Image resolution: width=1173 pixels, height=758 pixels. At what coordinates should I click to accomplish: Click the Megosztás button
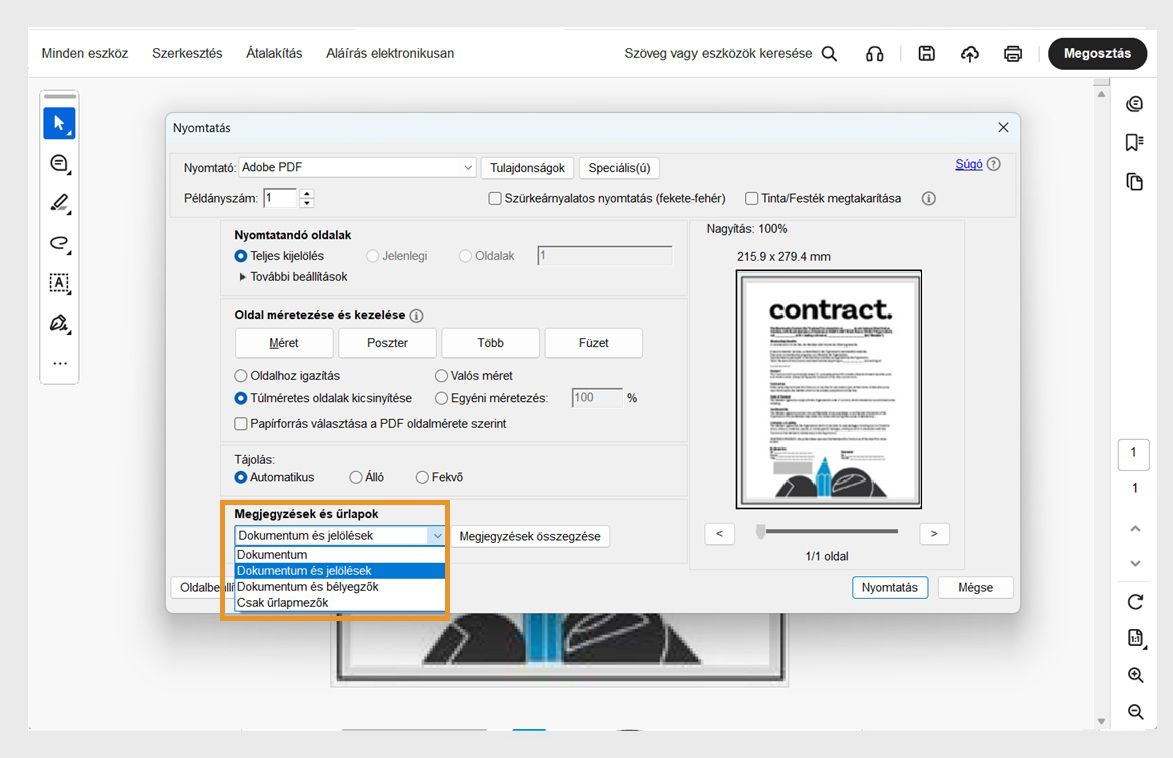[1097, 54]
